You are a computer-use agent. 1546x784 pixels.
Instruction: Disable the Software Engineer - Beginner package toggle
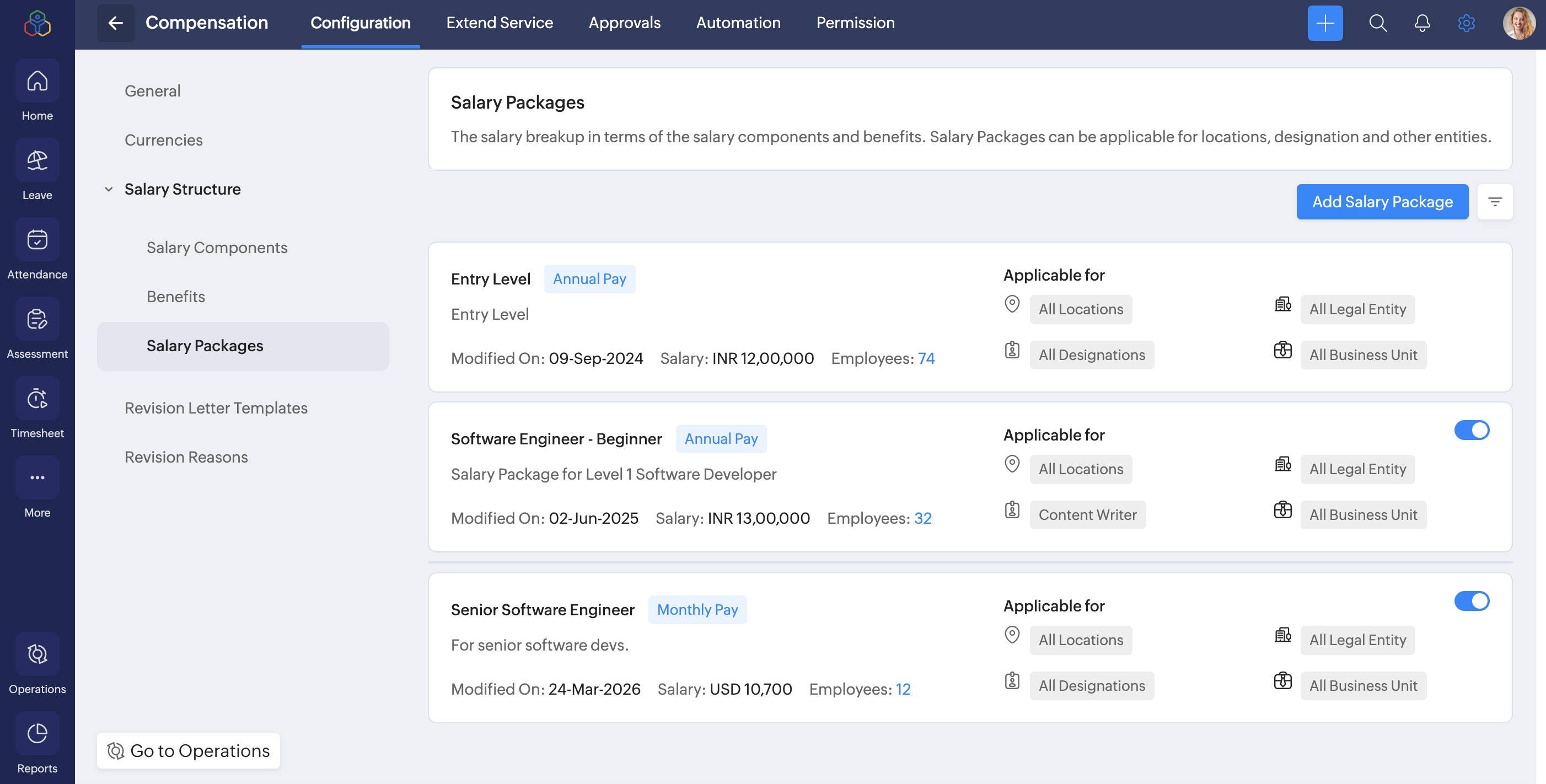(1471, 431)
